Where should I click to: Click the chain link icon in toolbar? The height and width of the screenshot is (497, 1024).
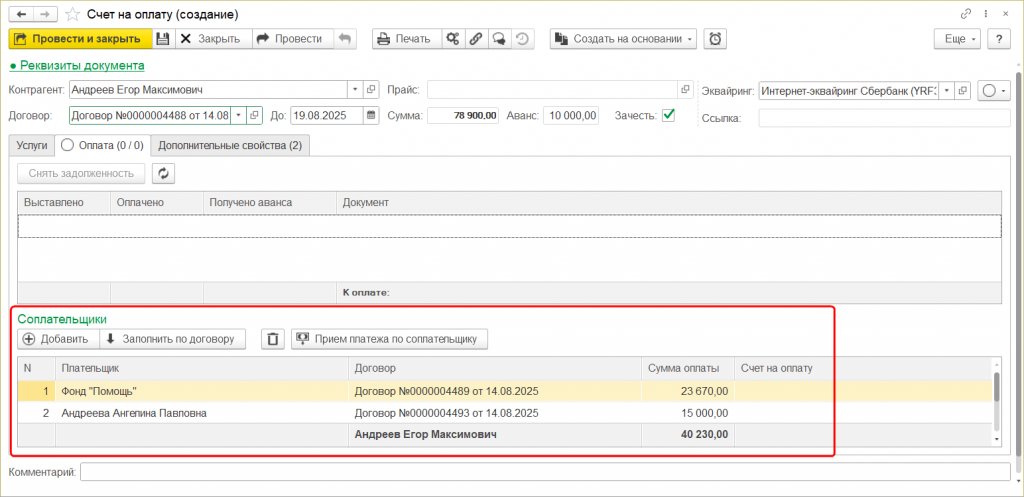click(x=476, y=39)
